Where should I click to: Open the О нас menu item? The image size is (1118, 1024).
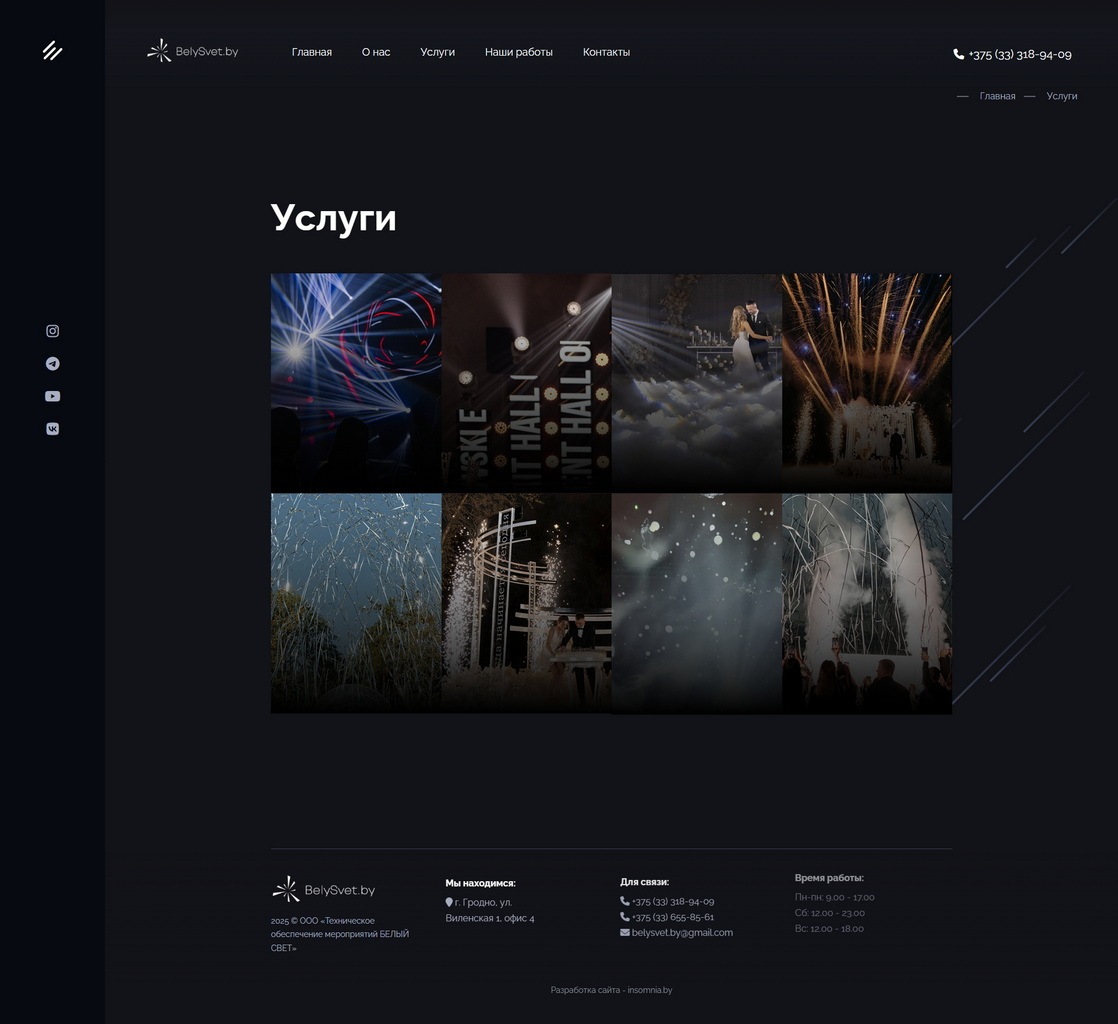pyautogui.click(x=376, y=52)
